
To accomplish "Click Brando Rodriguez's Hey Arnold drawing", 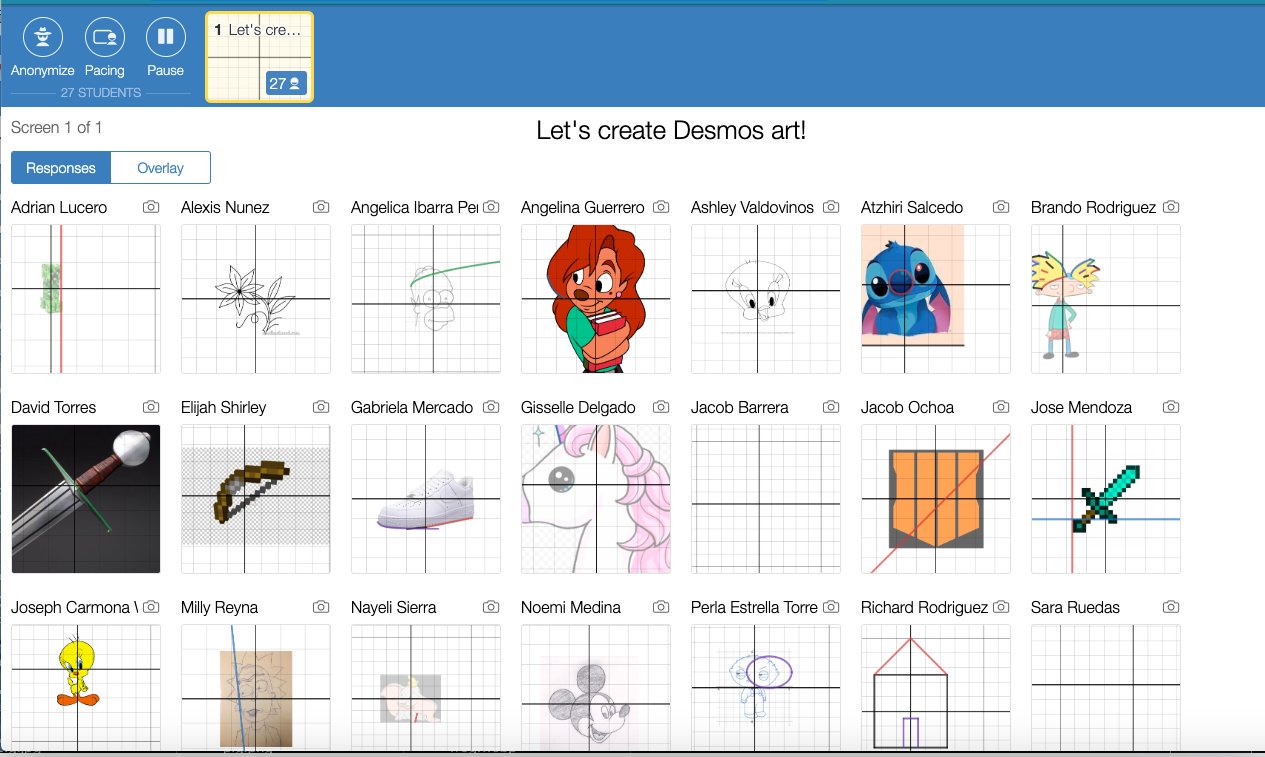I will click(1105, 298).
